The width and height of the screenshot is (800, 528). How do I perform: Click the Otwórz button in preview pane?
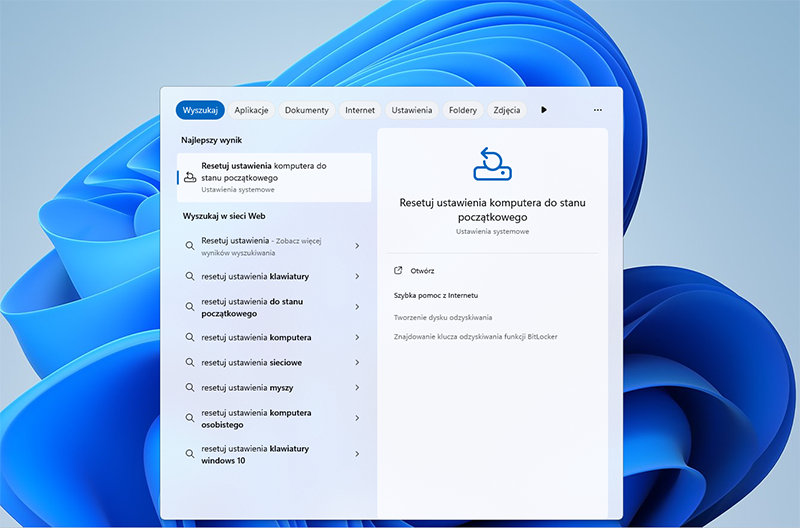pos(422,270)
